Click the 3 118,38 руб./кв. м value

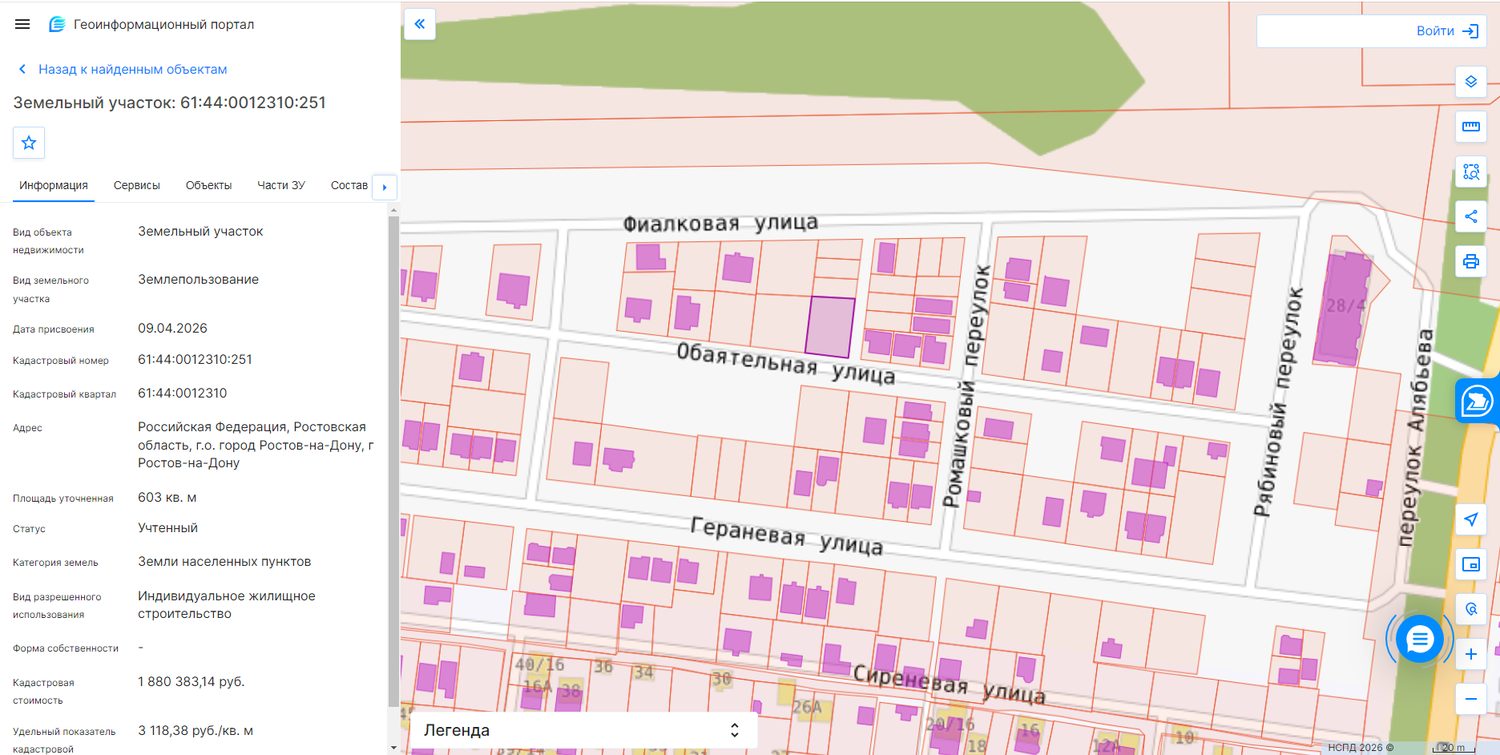click(x=195, y=730)
